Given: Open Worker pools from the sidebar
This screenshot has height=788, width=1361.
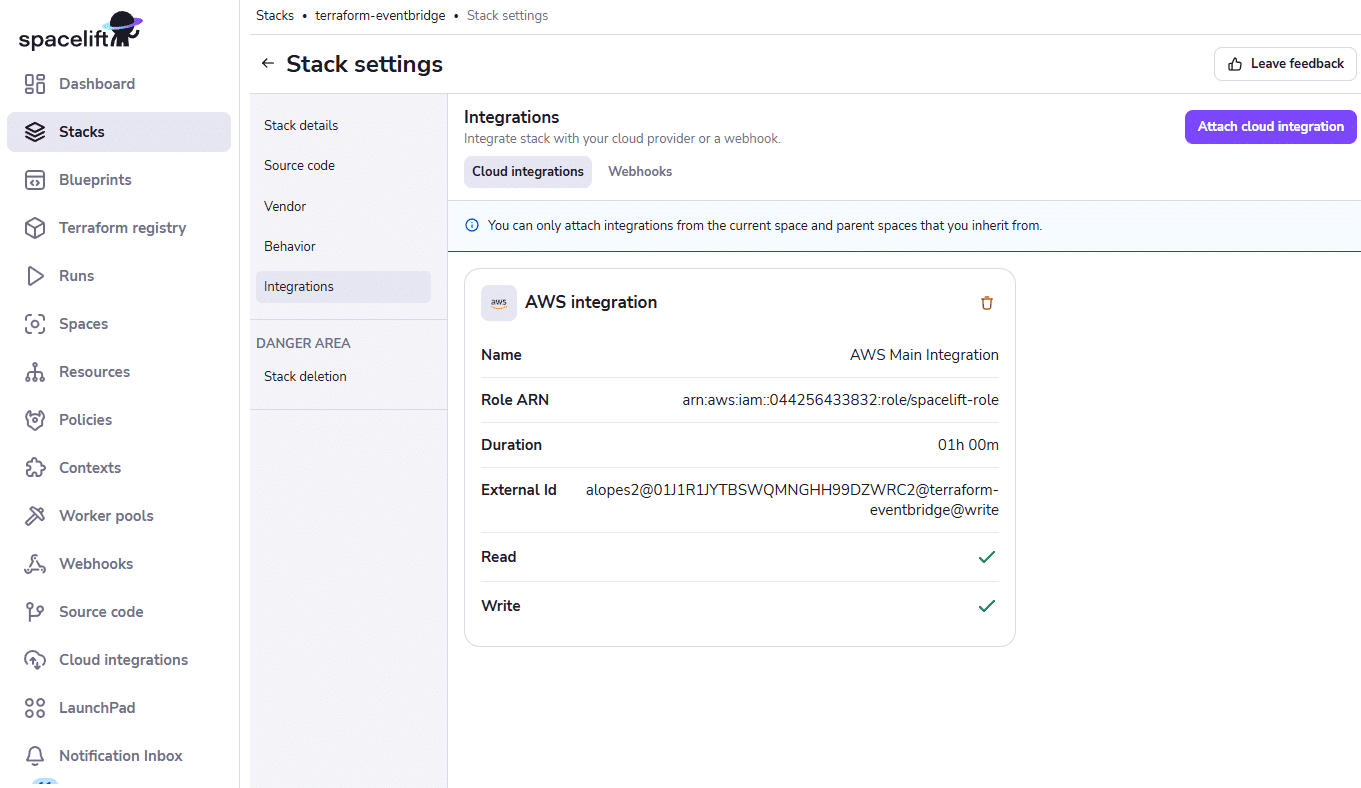Looking at the screenshot, I should click(119, 516).
